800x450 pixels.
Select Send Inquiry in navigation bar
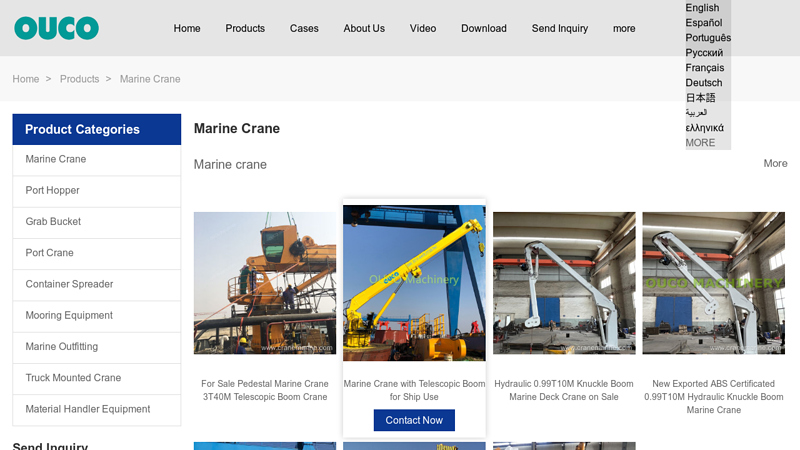pyautogui.click(x=560, y=29)
